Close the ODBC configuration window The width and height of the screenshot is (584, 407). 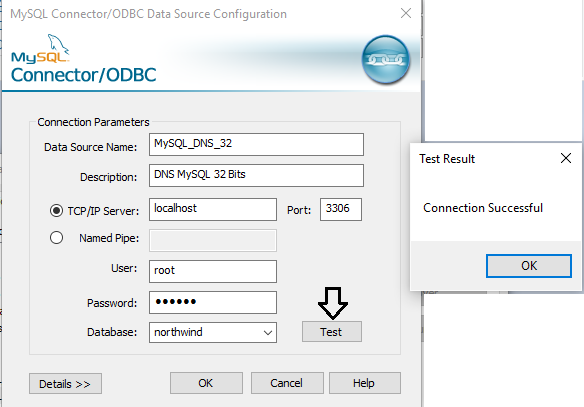point(406,13)
